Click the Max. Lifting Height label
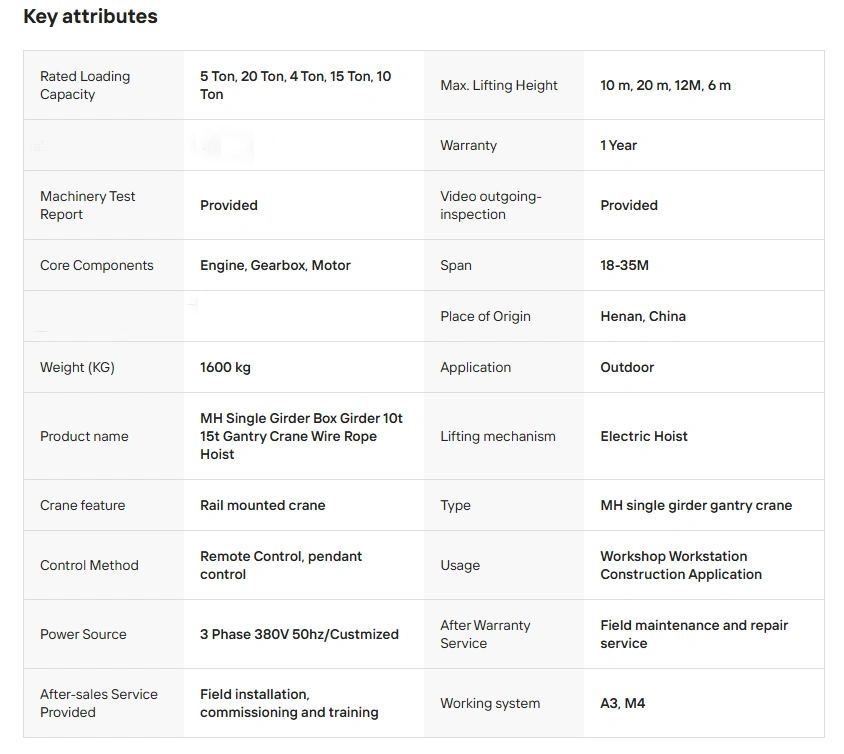The width and height of the screenshot is (844, 754). 499,85
